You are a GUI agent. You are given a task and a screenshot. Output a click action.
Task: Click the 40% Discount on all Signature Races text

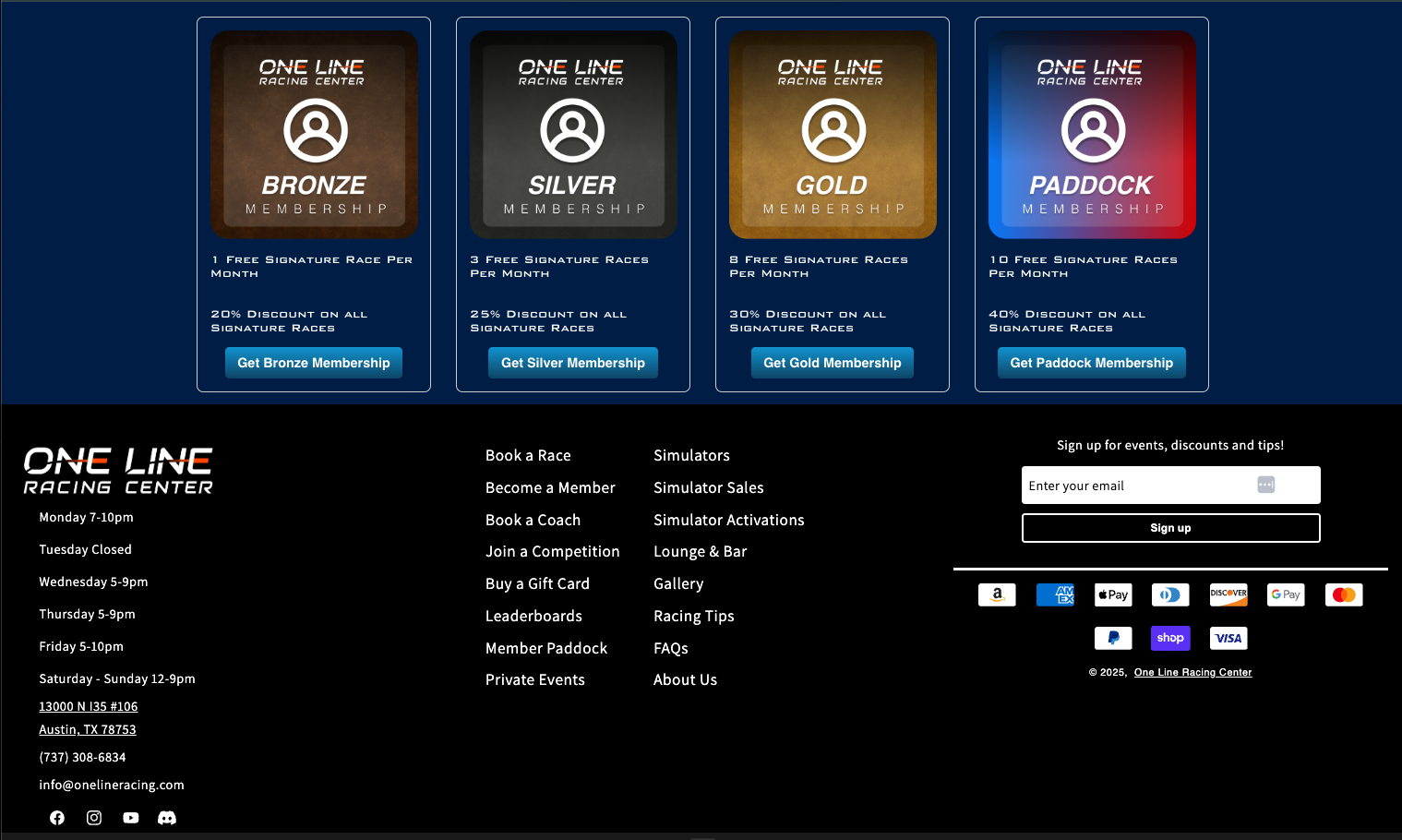coord(1067,321)
